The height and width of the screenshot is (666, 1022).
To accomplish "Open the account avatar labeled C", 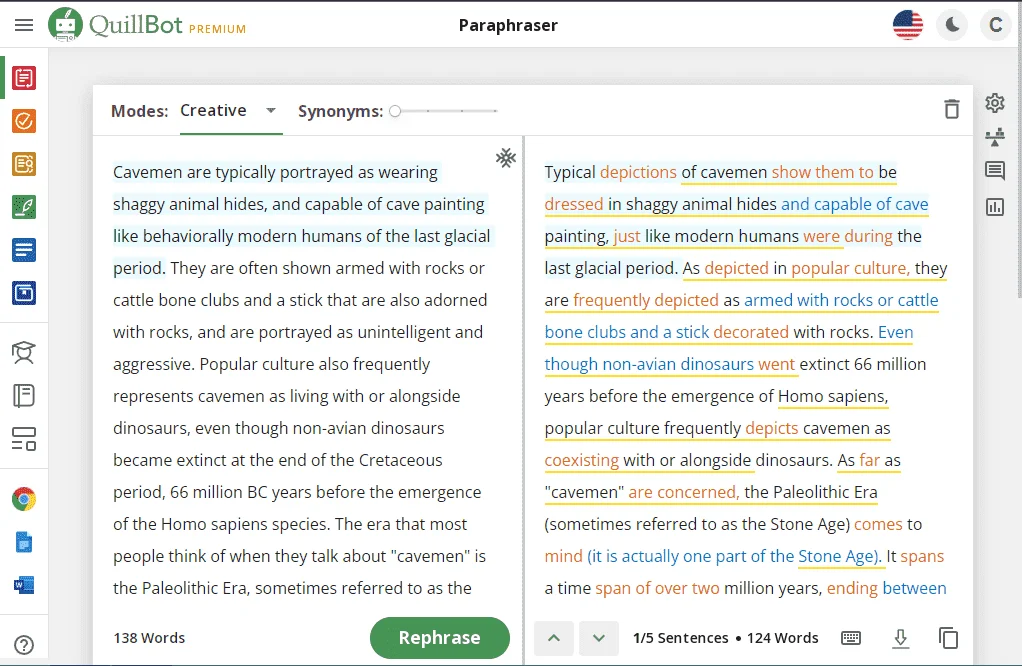I will coord(996,25).
